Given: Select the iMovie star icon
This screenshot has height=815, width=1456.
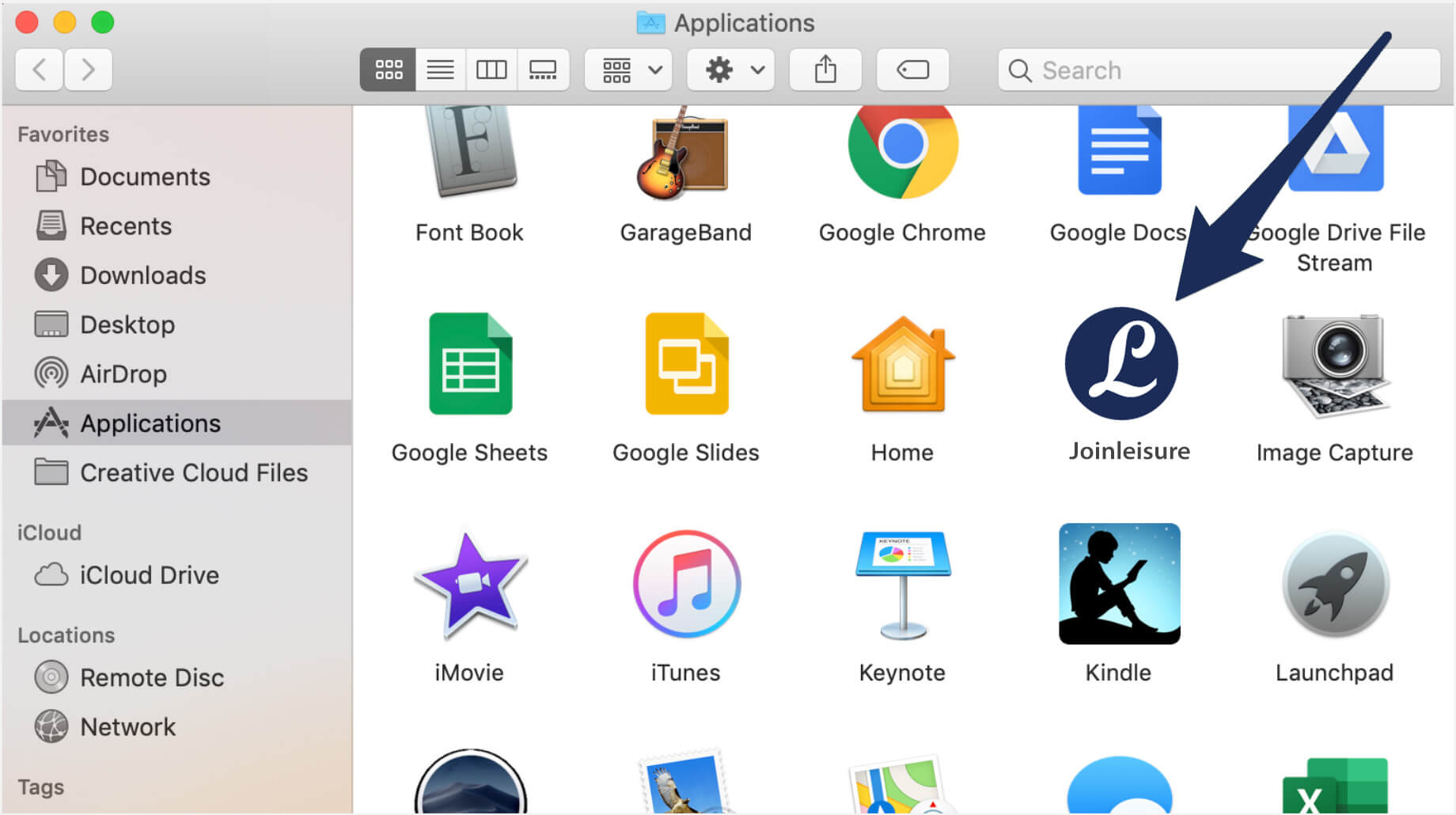Looking at the screenshot, I should pyautogui.click(x=470, y=584).
